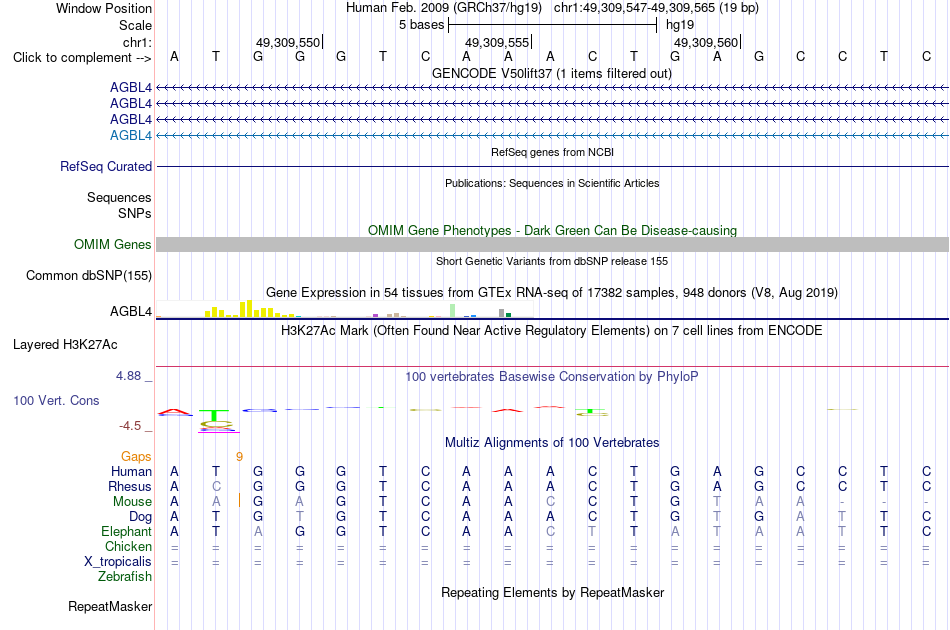Click the RefSeq Curated track label

point(106,167)
